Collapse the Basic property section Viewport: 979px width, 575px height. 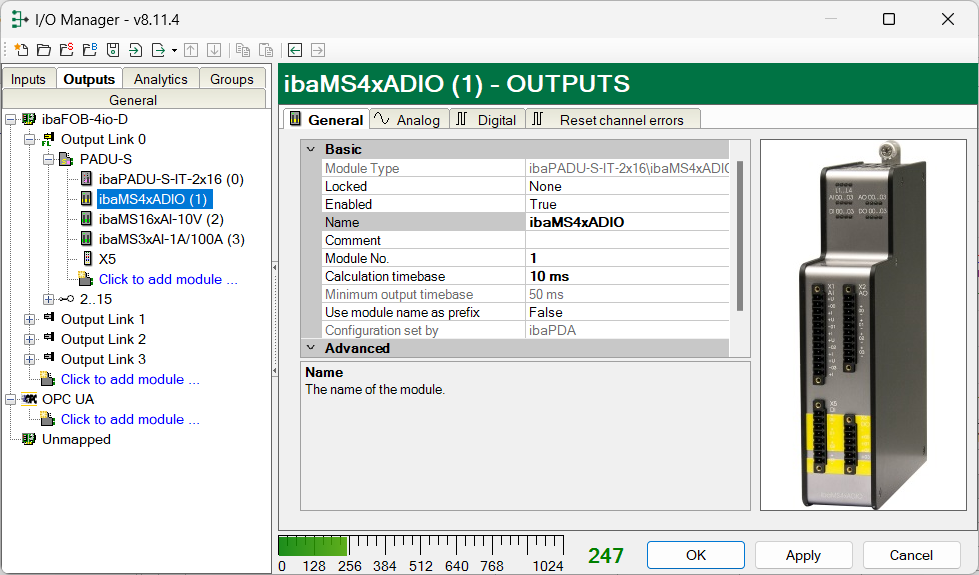tap(309, 149)
